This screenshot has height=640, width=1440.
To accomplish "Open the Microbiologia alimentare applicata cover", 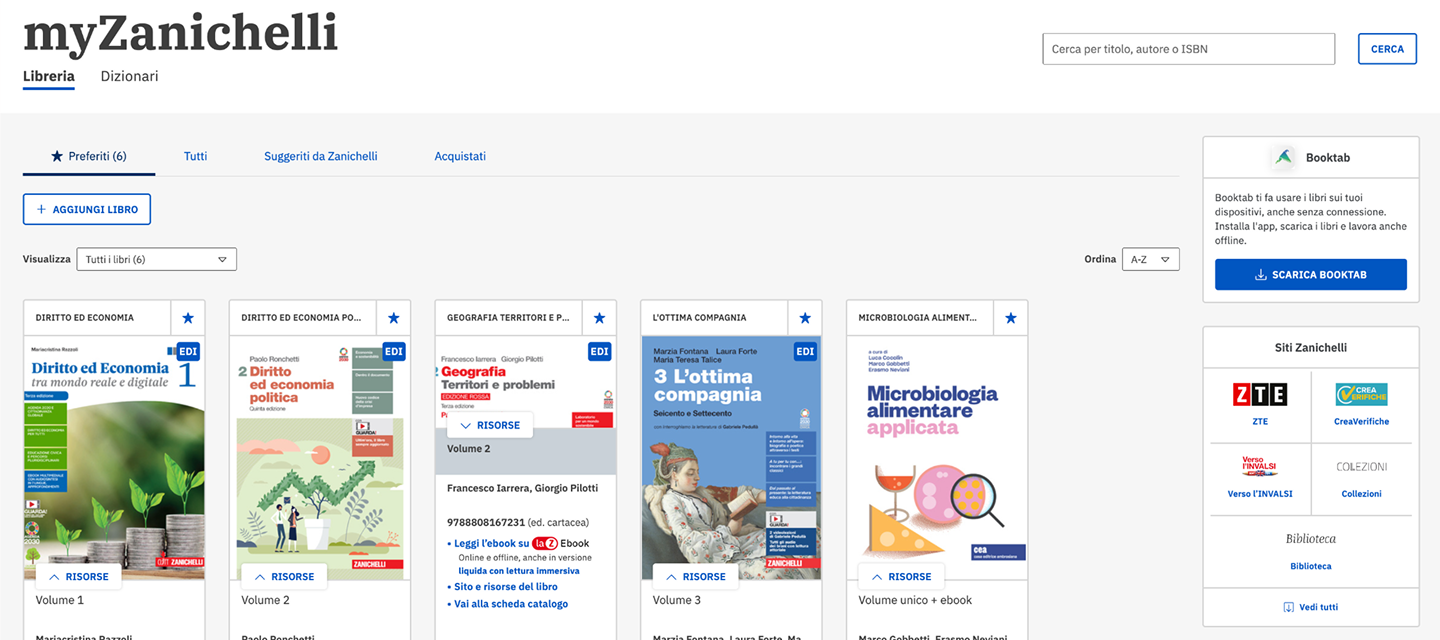I will [937, 458].
